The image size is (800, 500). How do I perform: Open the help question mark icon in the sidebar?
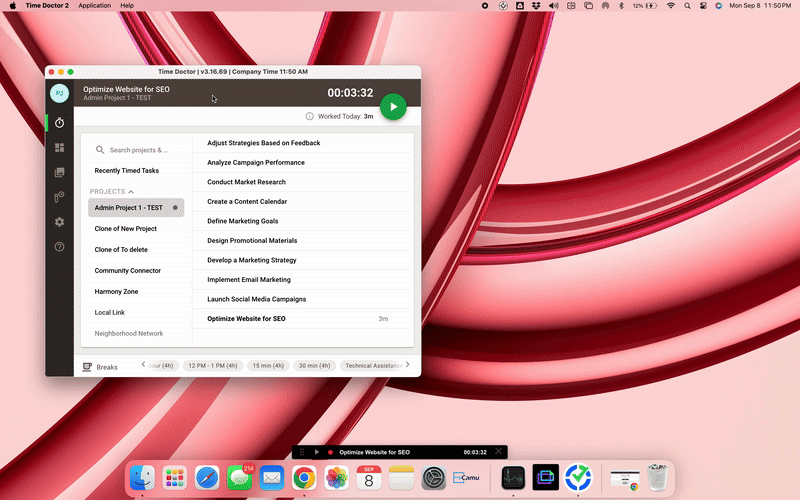tap(60, 246)
